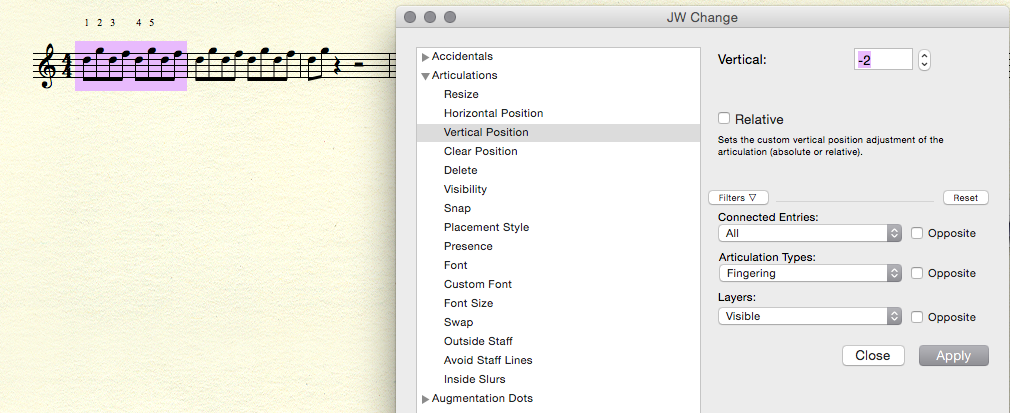This screenshot has width=1010, height=413.
Task: Check the Opposite box for Layers
Action: pos(917,317)
